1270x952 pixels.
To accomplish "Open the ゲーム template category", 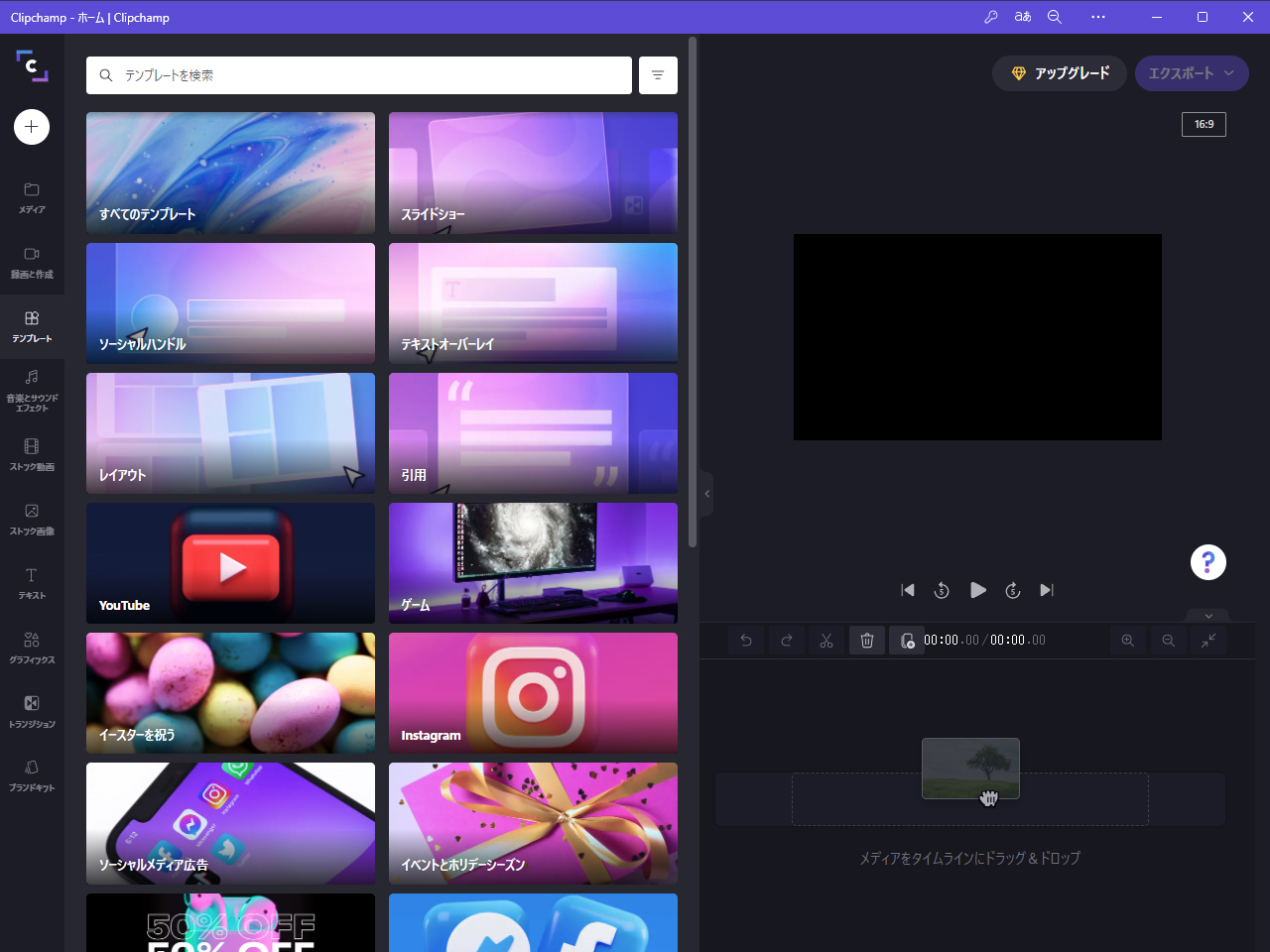I will coord(533,563).
